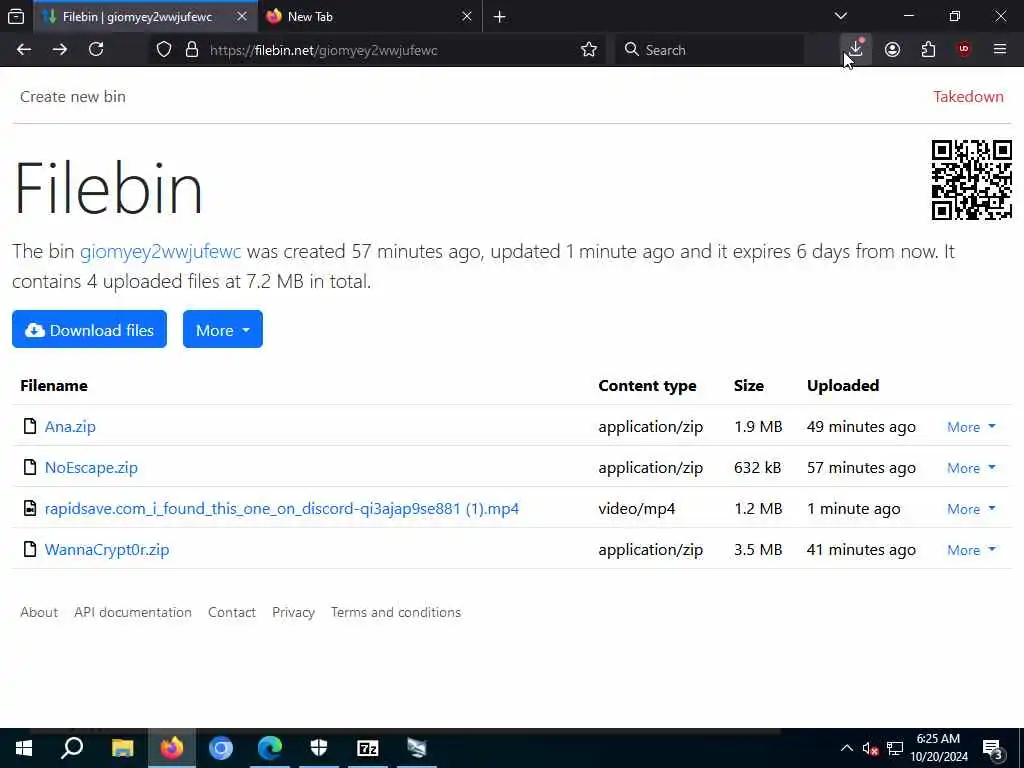Viewport: 1024px width, 768px height.
Task: Open the Contact footer link
Action: click(231, 613)
